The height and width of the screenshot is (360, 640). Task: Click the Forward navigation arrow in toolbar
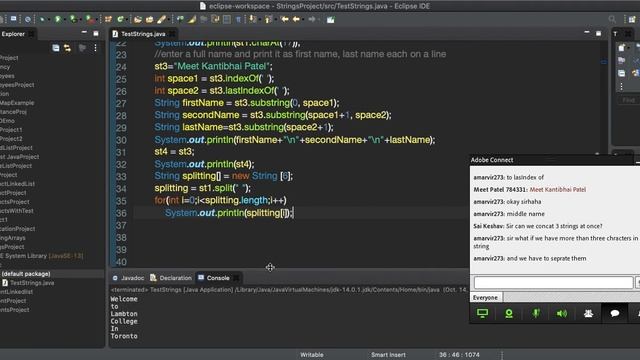pos(312,19)
